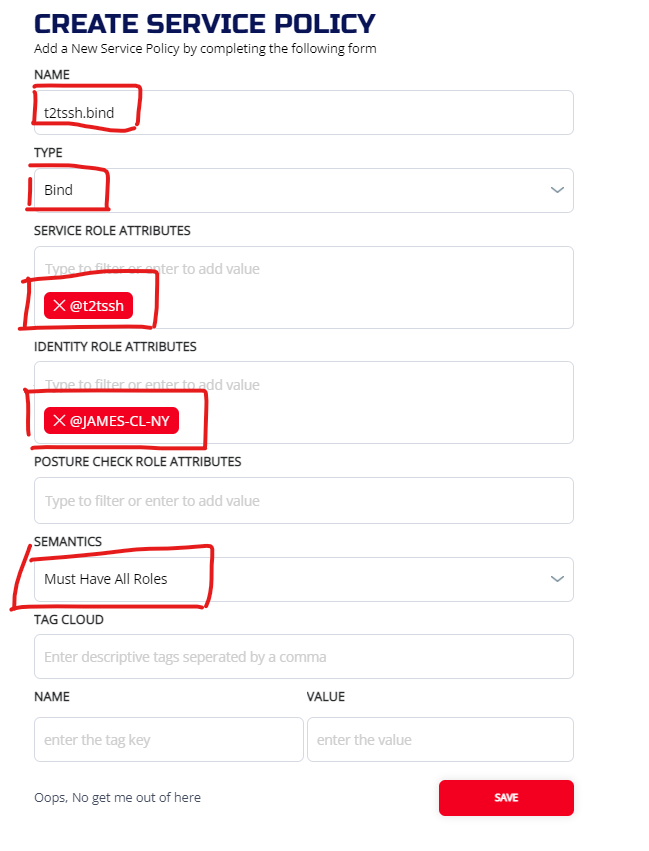This screenshot has height=851, width=649.
Task: Select the @JAMES-CL-NY tag label text
Action: [x=120, y=421]
